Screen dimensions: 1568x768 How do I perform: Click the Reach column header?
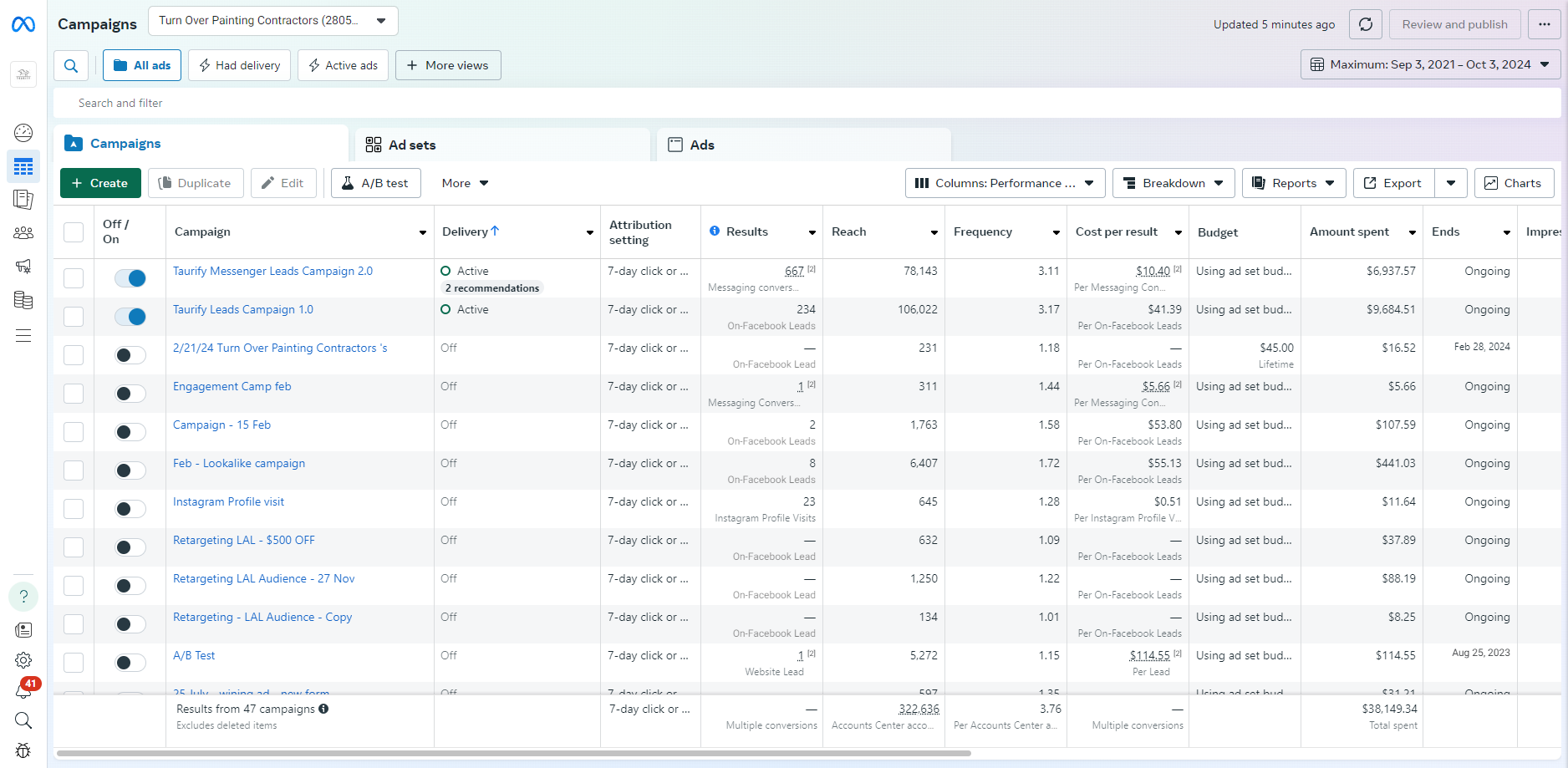click(883, 231)
